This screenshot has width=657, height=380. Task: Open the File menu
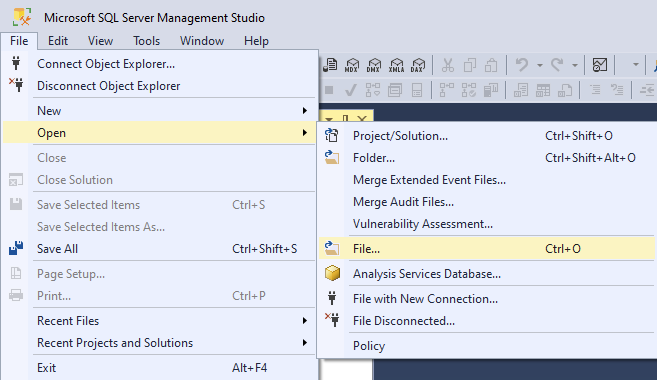(x=19, y=41)
